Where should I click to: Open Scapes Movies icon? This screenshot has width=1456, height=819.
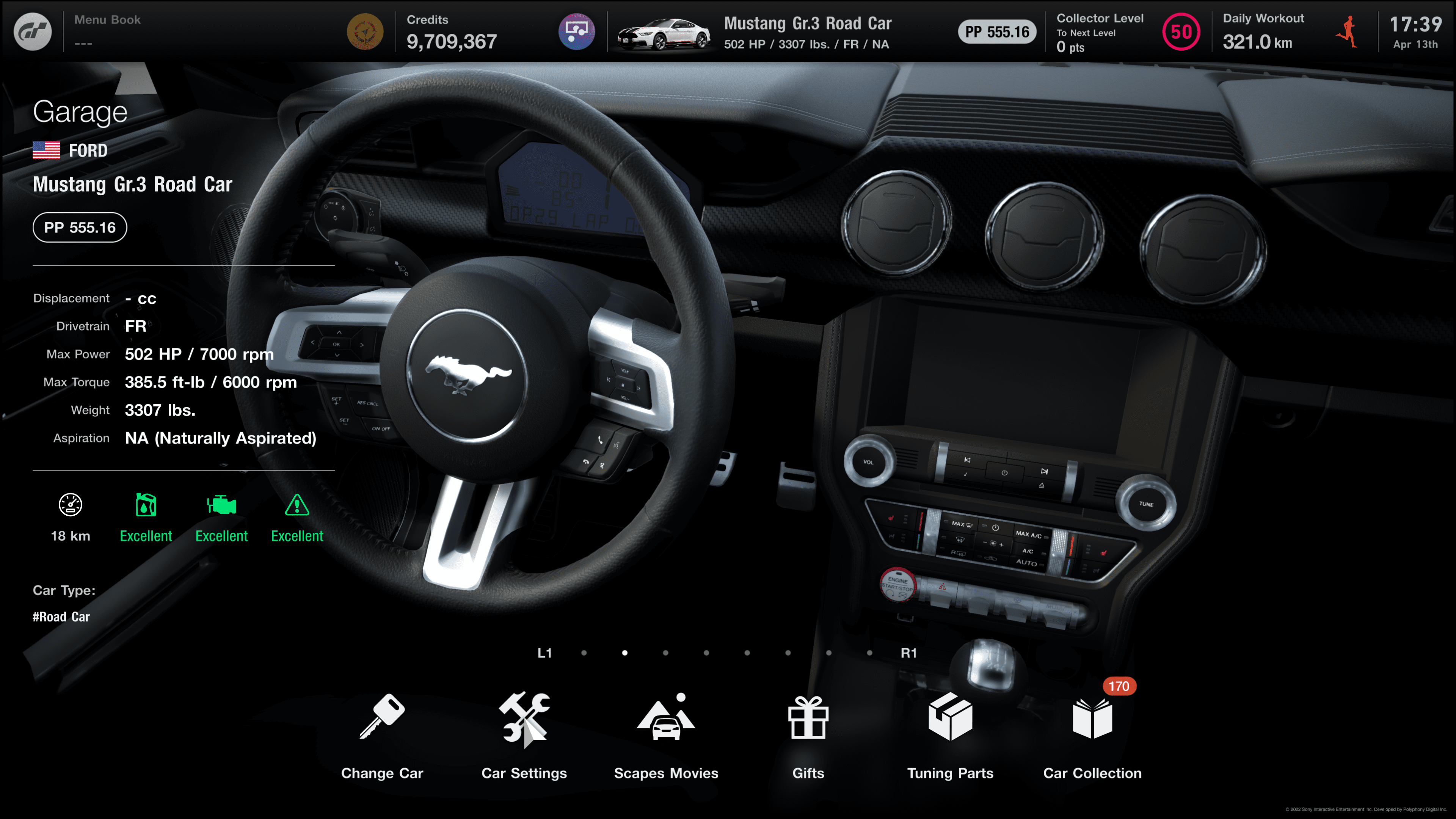pos(666,716)
